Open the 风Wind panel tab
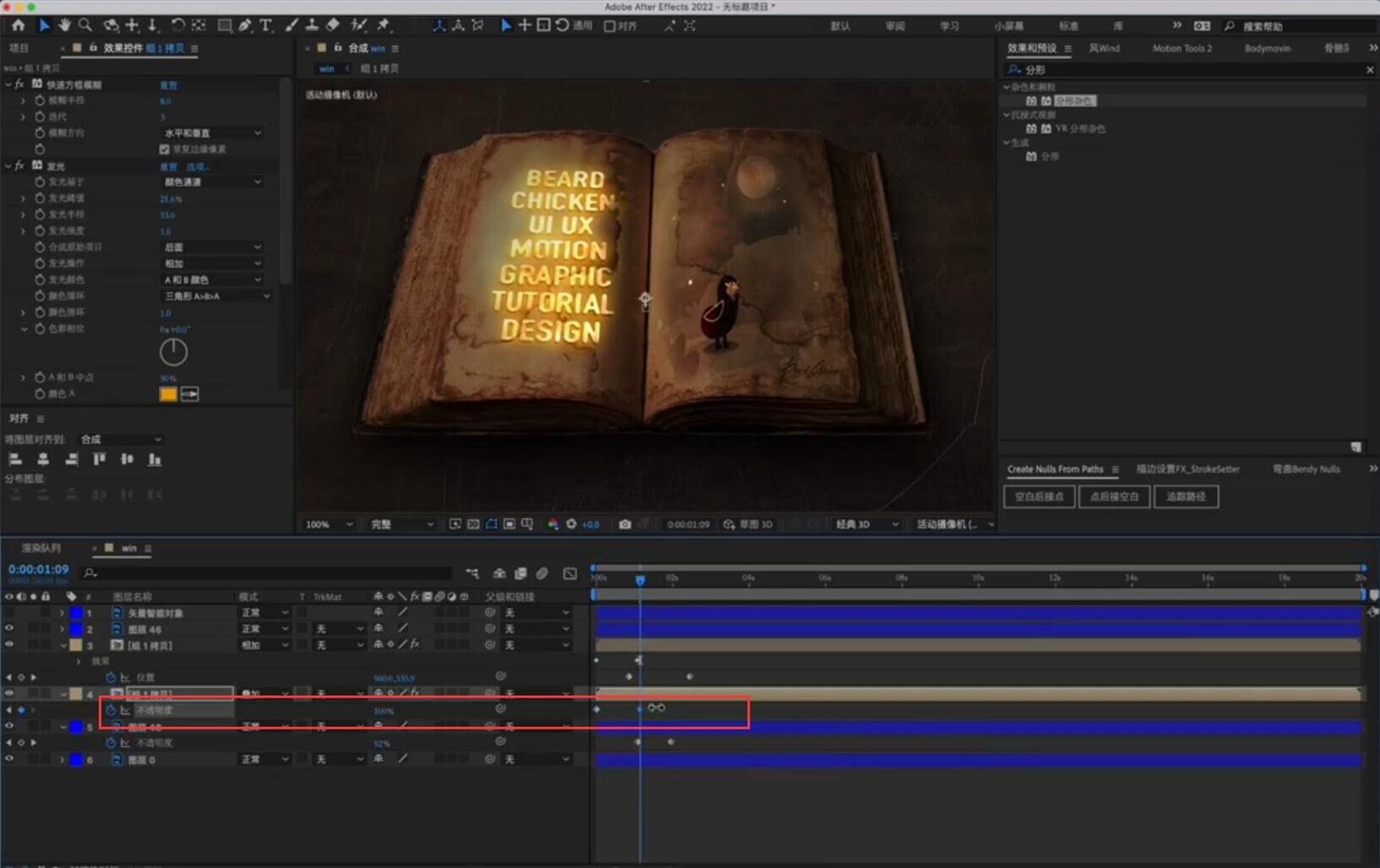Viewport: 1380px width, 868px height. point(1104,48)
